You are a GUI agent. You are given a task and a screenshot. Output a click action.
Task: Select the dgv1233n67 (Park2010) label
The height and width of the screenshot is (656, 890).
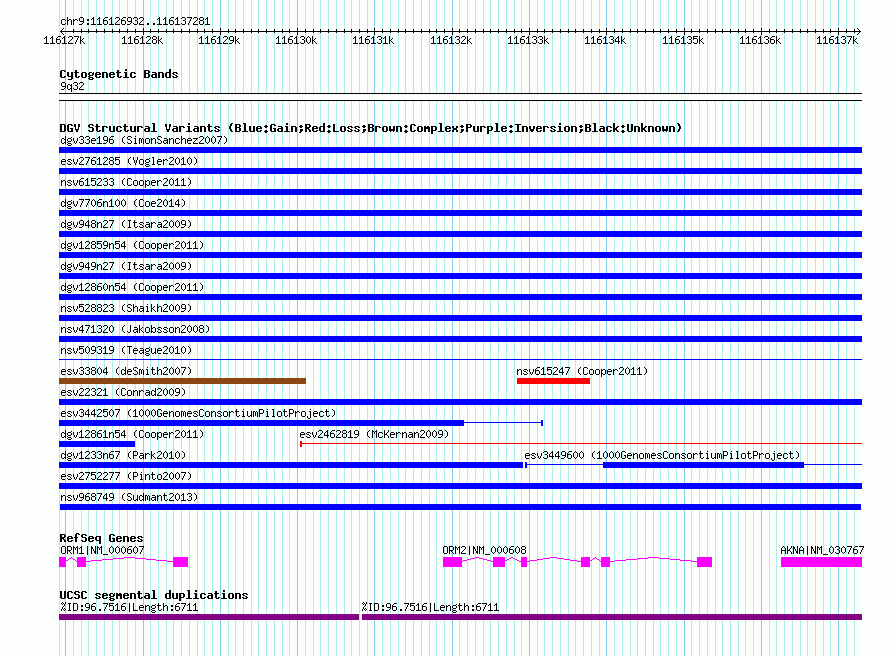123,455
